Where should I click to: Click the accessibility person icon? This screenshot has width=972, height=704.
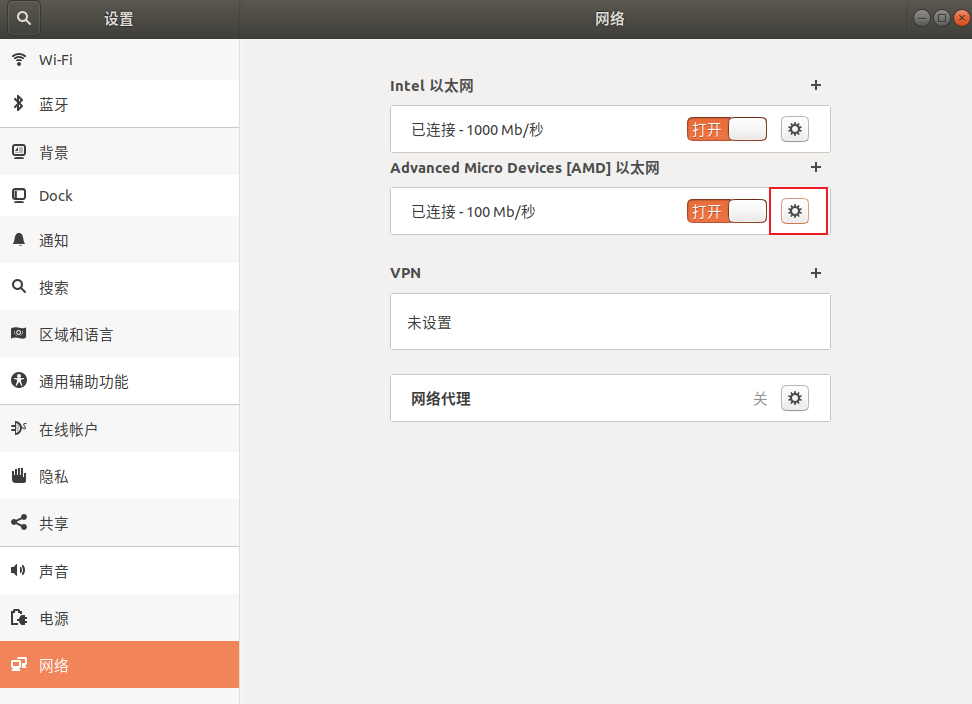19,380
